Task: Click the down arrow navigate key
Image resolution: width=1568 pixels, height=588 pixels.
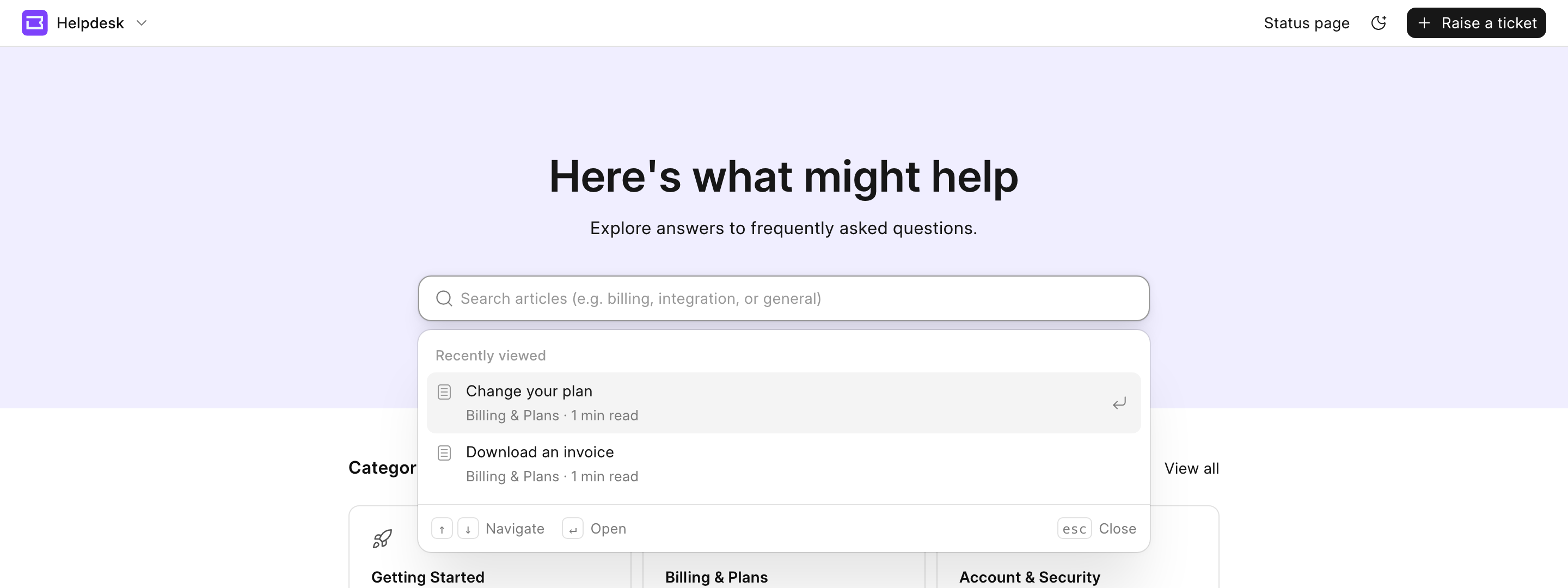Action: tap(468, 528)
